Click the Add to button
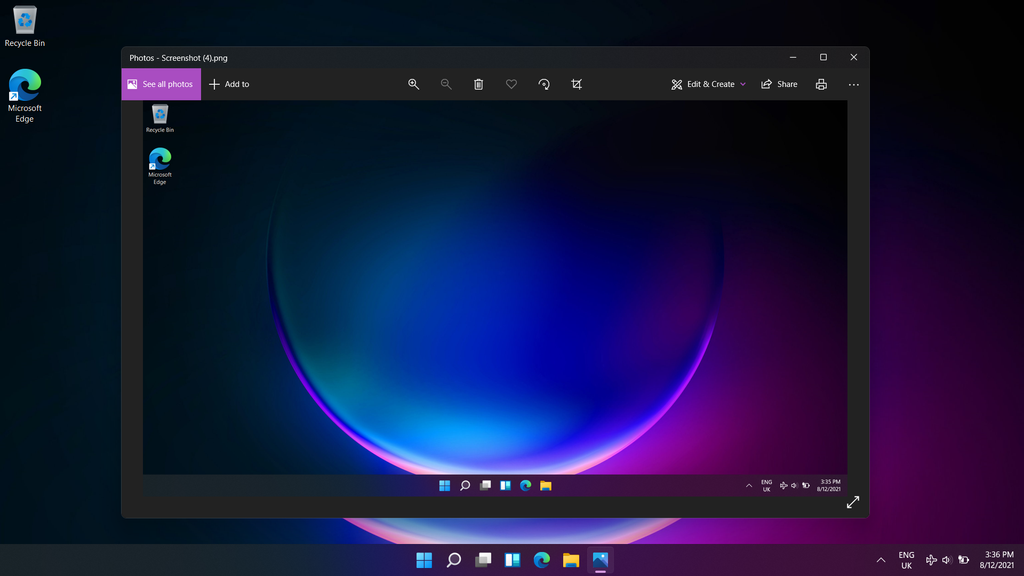Image resolution: width=1024 pixels, height=576 pixels. (x=228, y=84)
